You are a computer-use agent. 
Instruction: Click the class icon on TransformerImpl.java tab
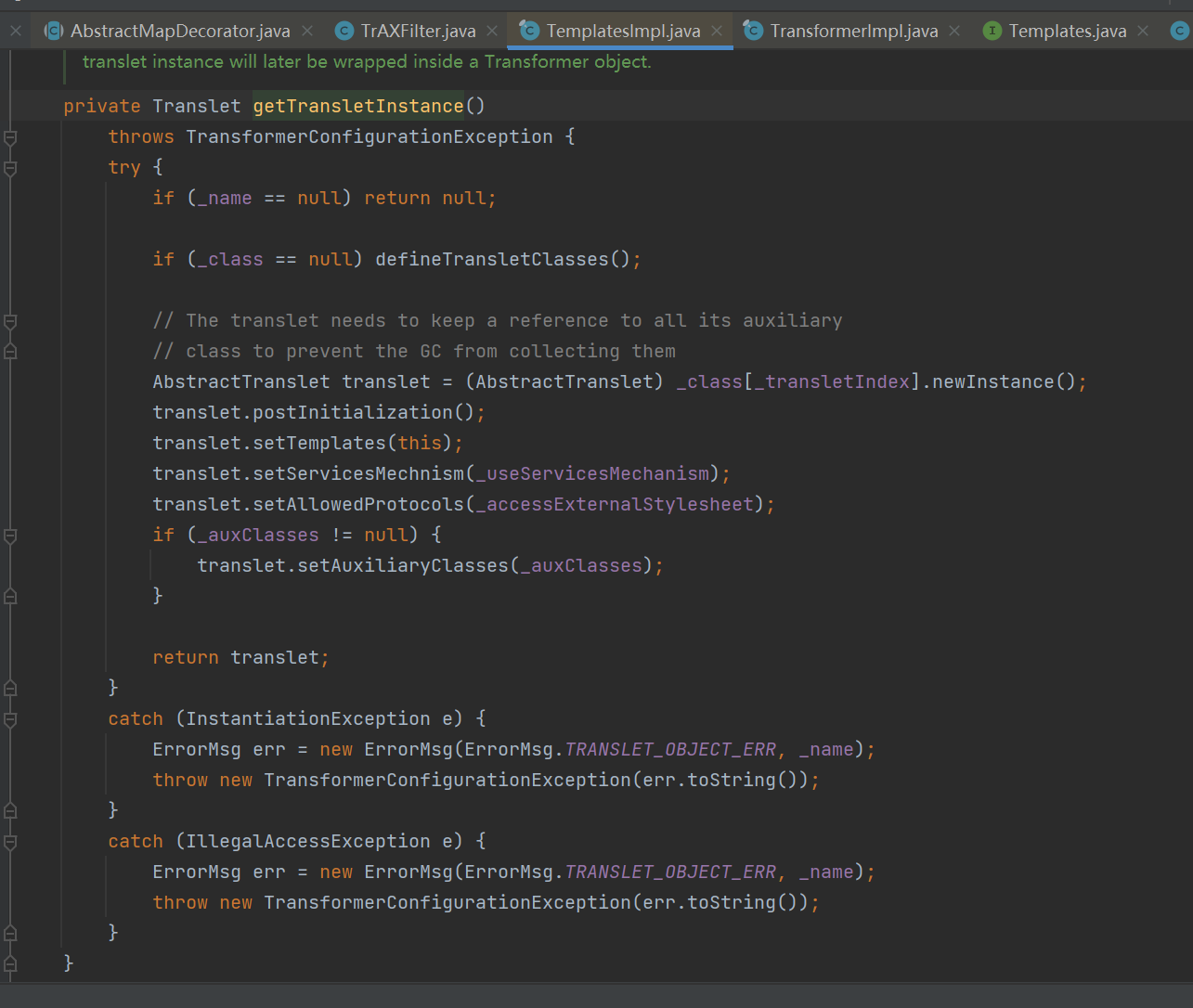point(753,31)
